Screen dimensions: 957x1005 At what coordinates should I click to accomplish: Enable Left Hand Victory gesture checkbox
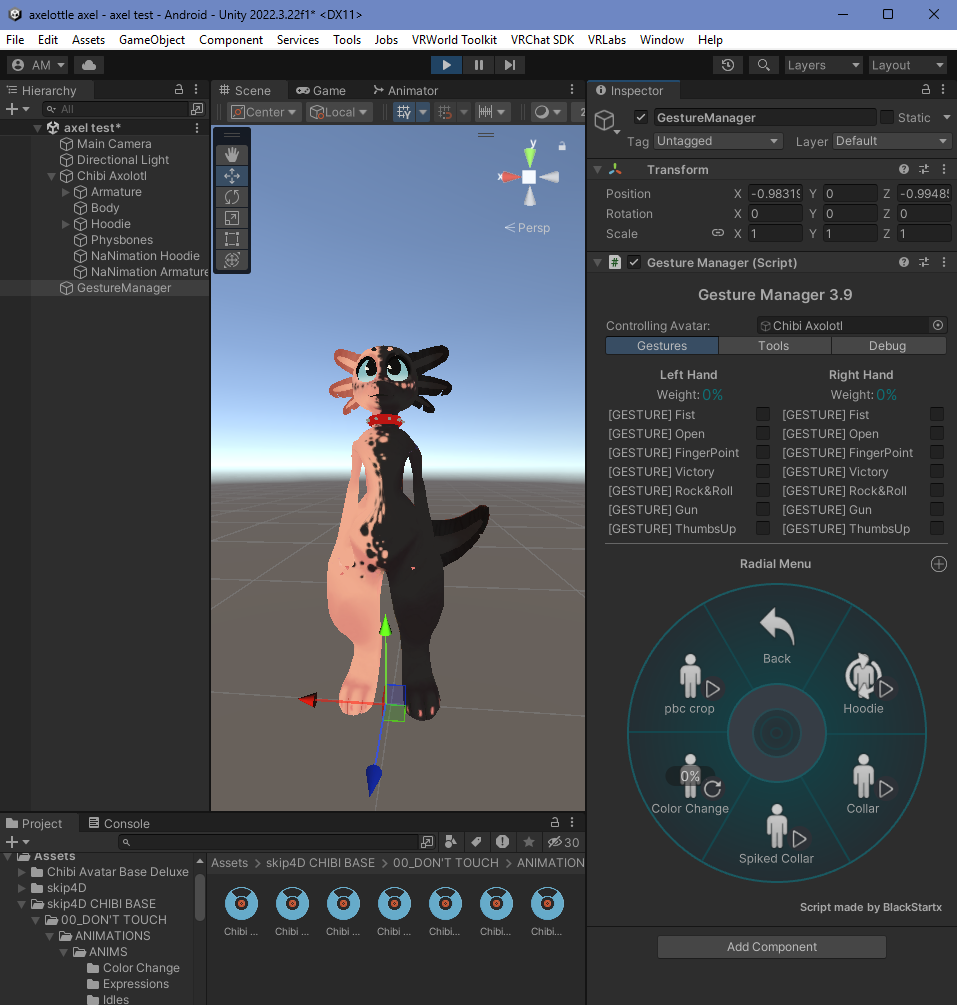click(x=763, y=471)
